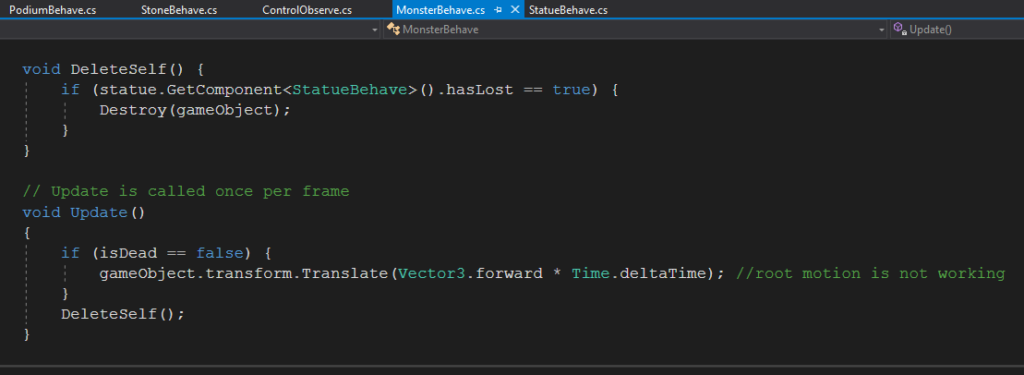Open the project scope dropdown arrow

[x=374, y=29]
